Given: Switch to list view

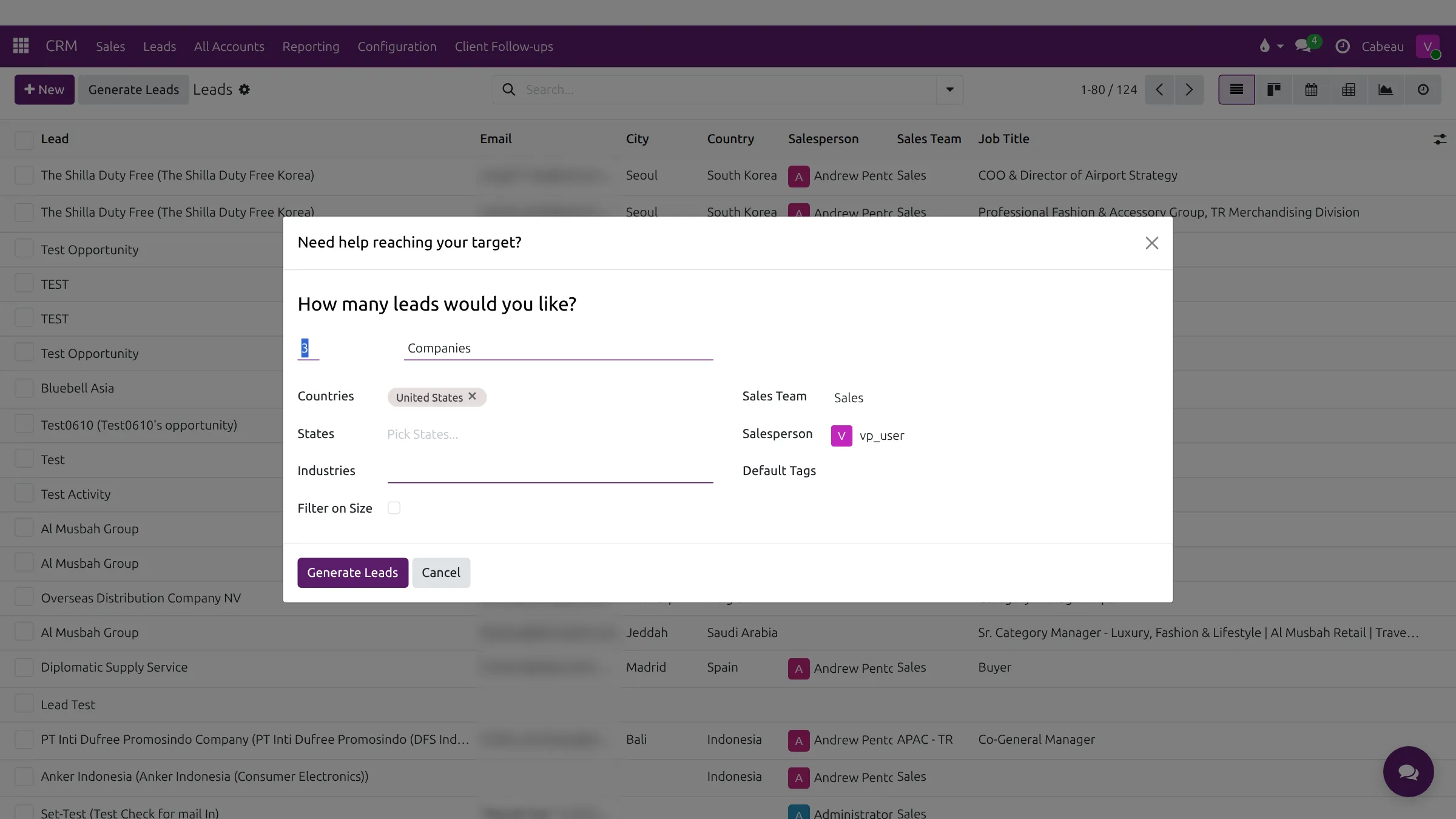Looking at the screenshot, I should (1236, 90).
